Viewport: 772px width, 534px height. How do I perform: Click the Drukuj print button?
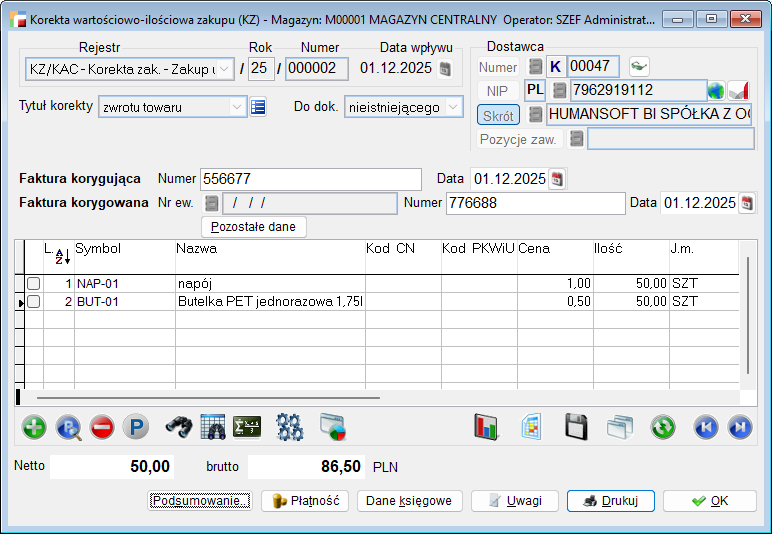point(609,501)
